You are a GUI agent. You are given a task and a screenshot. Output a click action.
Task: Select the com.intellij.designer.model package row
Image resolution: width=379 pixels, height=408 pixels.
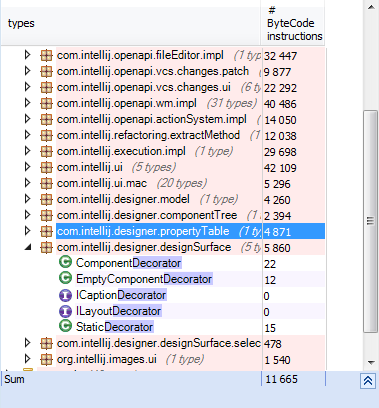163,199
